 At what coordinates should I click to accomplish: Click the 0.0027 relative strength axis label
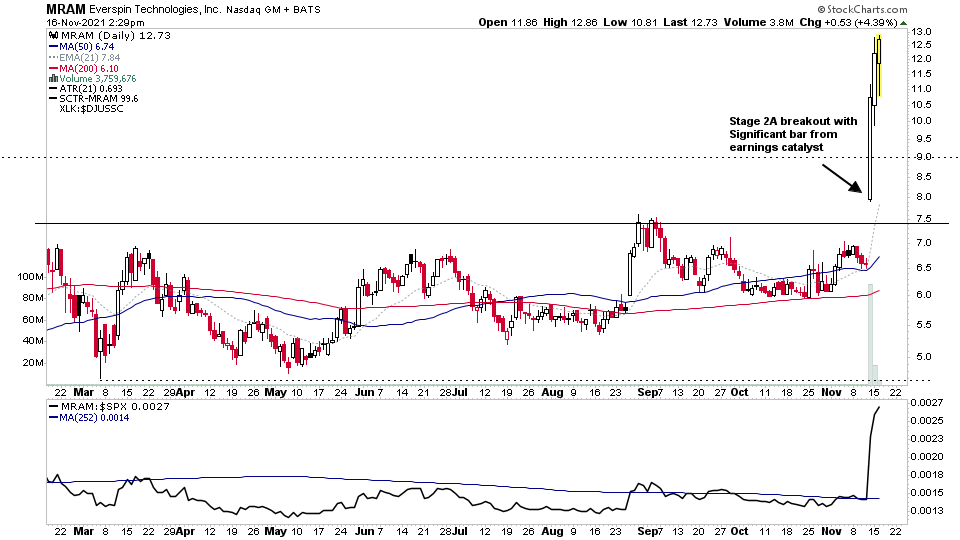[926, 402]
